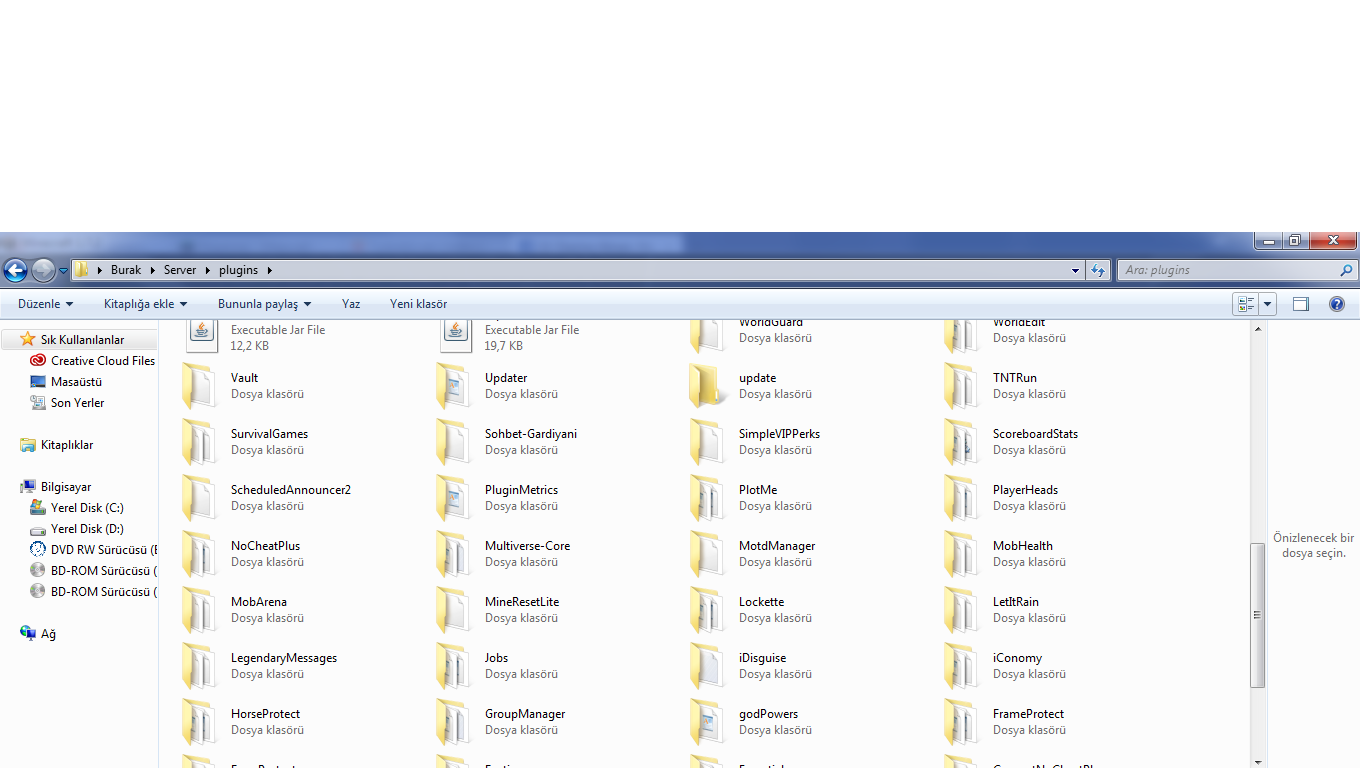Viewport: 1360px width, 768px height.
Task: Select the GroupManager folder name
Action: (x=525, y=714)
